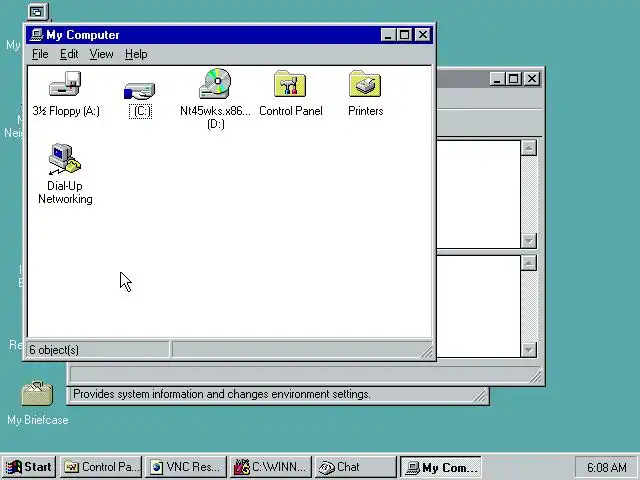
Task: Switch to the Chat taskbar button
Action: (356, 467)
